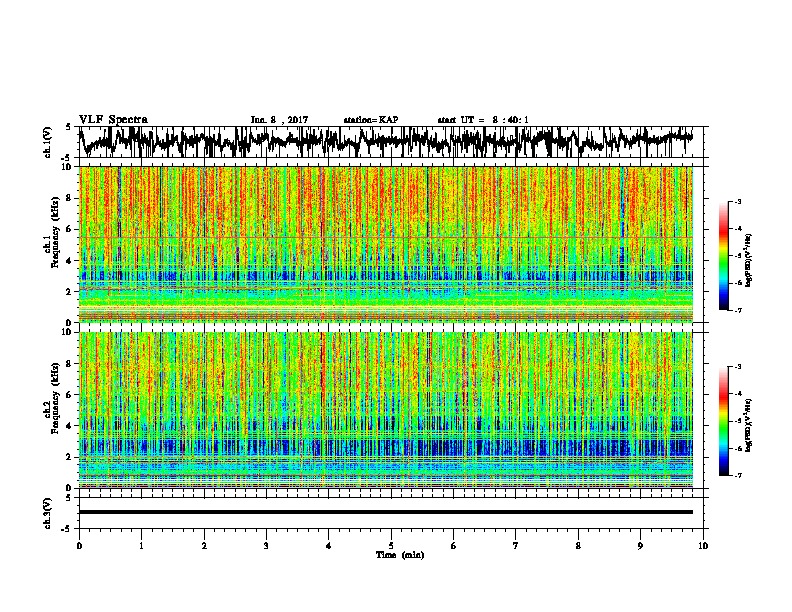Click the "10" tick on the time axis
This screenshot has width=792, height=612.
[703, 546]
